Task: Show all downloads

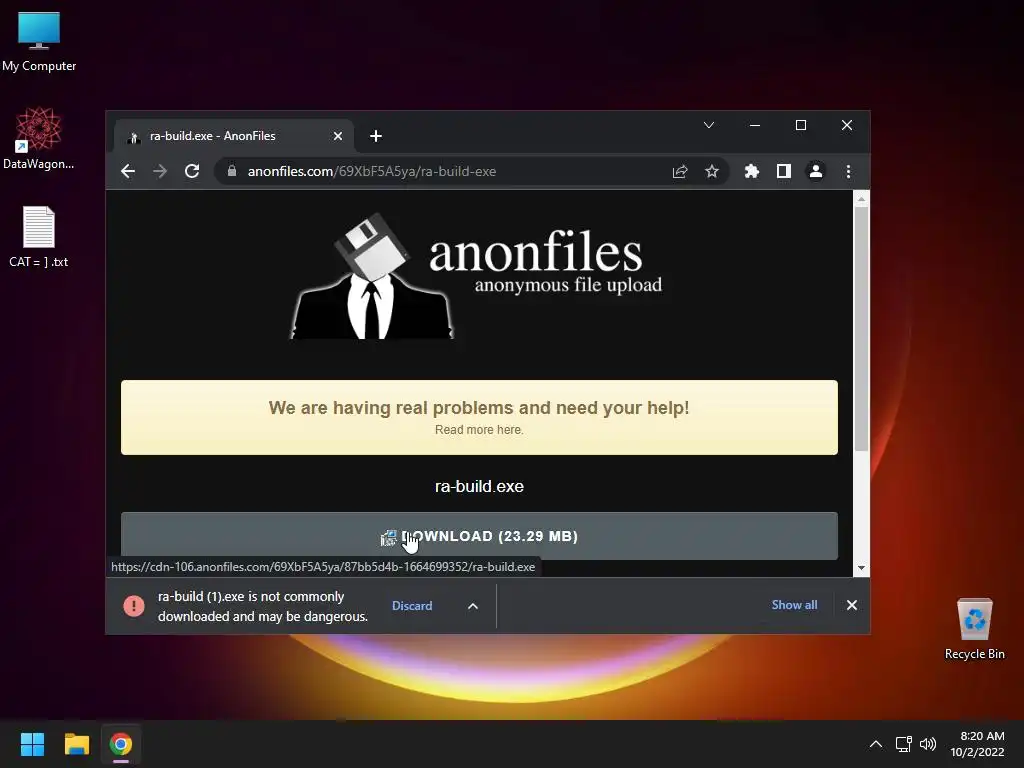Action: (794, 605)
